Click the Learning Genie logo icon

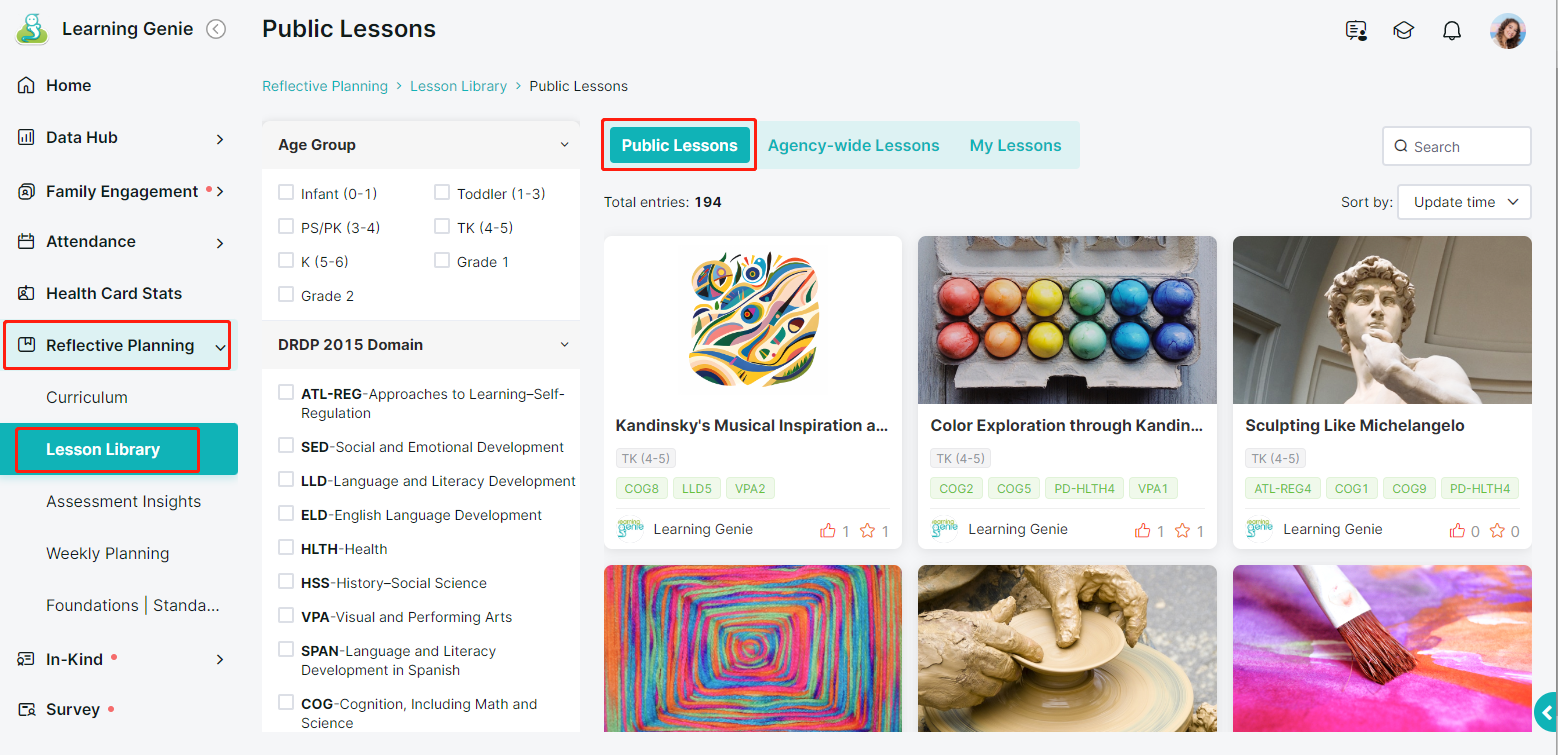[32, 29]
